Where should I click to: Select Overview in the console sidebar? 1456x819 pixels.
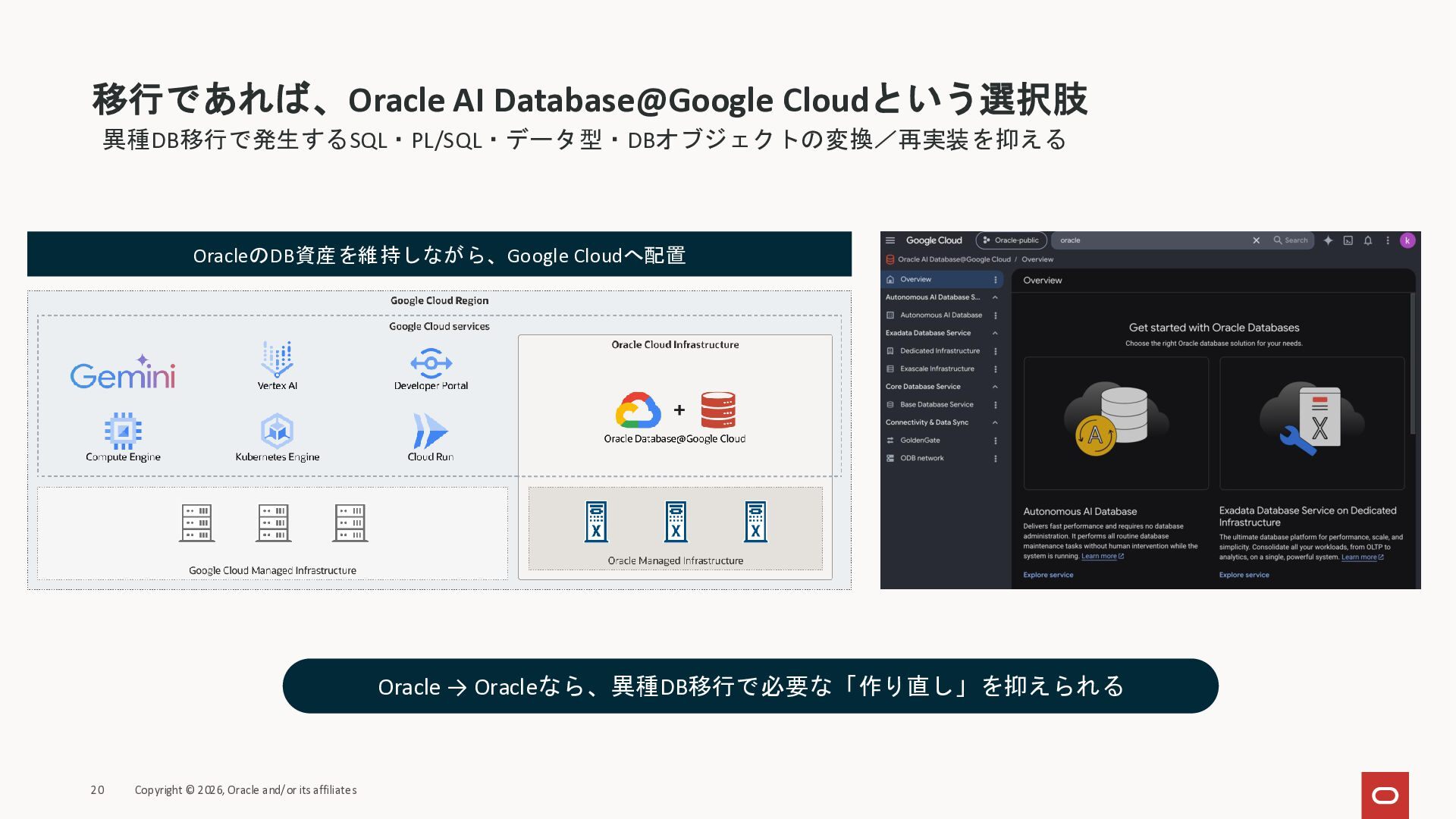942,280
